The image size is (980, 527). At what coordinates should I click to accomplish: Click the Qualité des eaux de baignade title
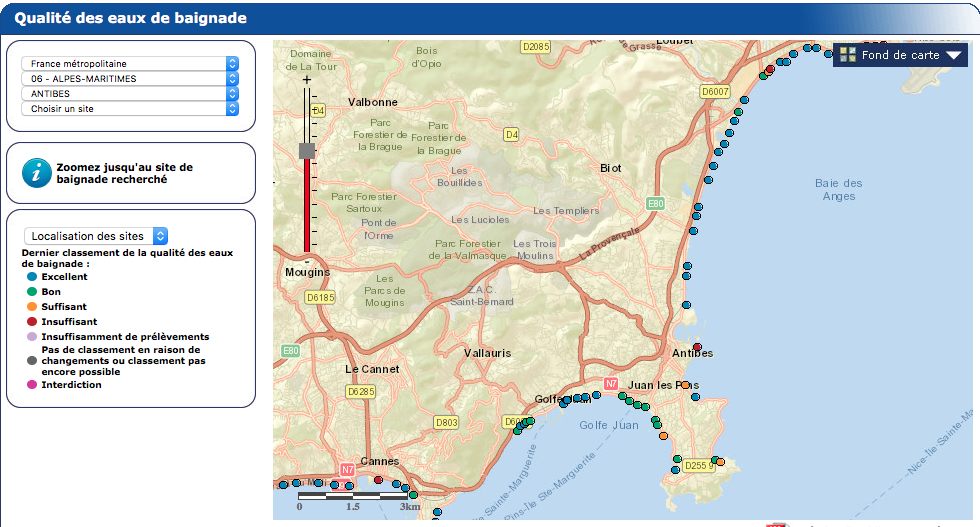click(x=130, y=18)
